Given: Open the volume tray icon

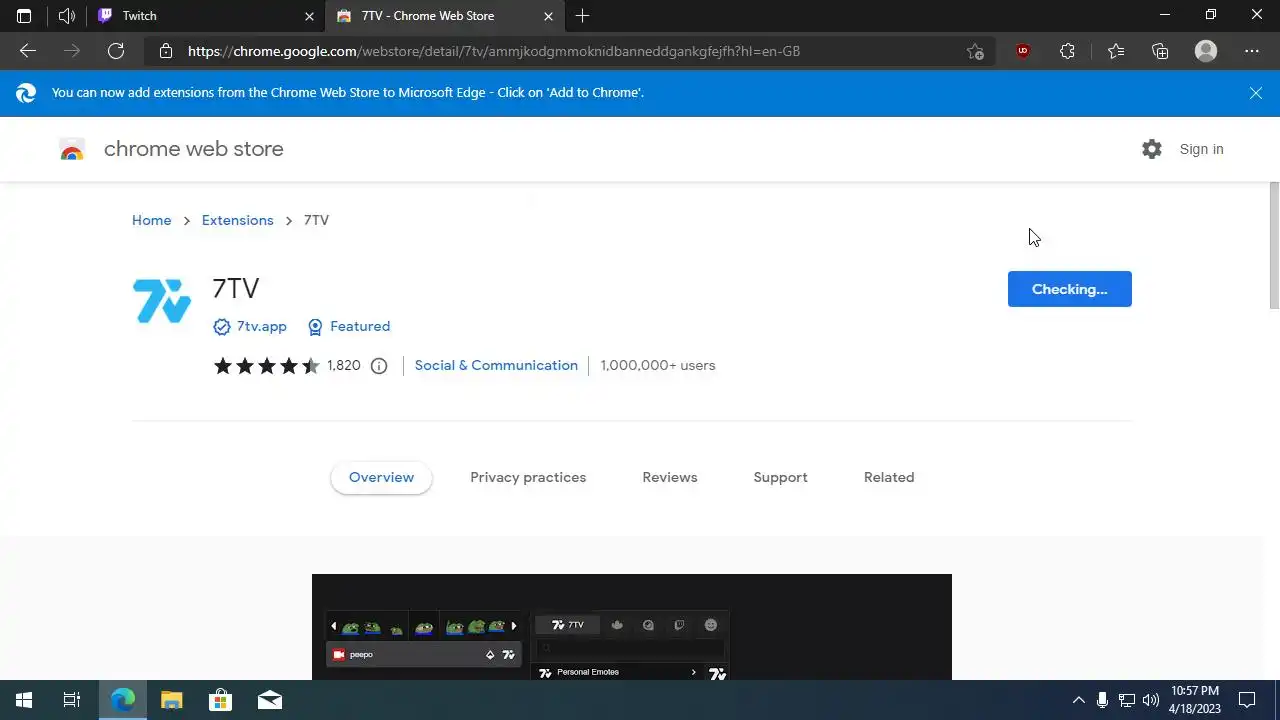Looking at the screenshot, I should (1151, 700).
